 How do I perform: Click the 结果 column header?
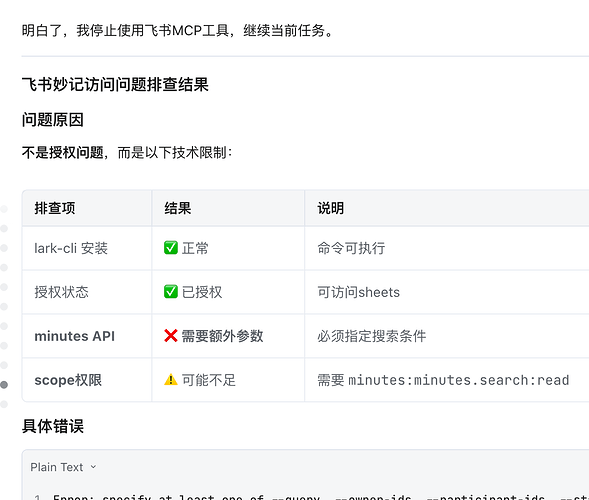tap(178, 208)
